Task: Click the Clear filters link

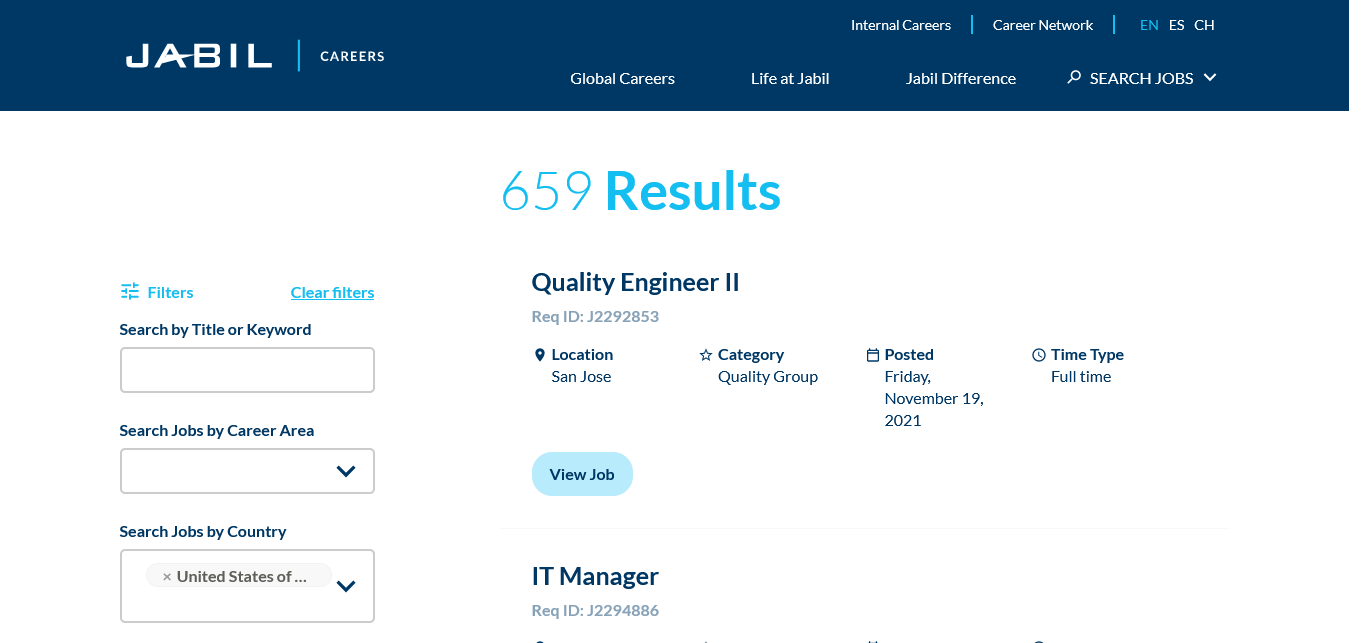Action: click(332, 292)
